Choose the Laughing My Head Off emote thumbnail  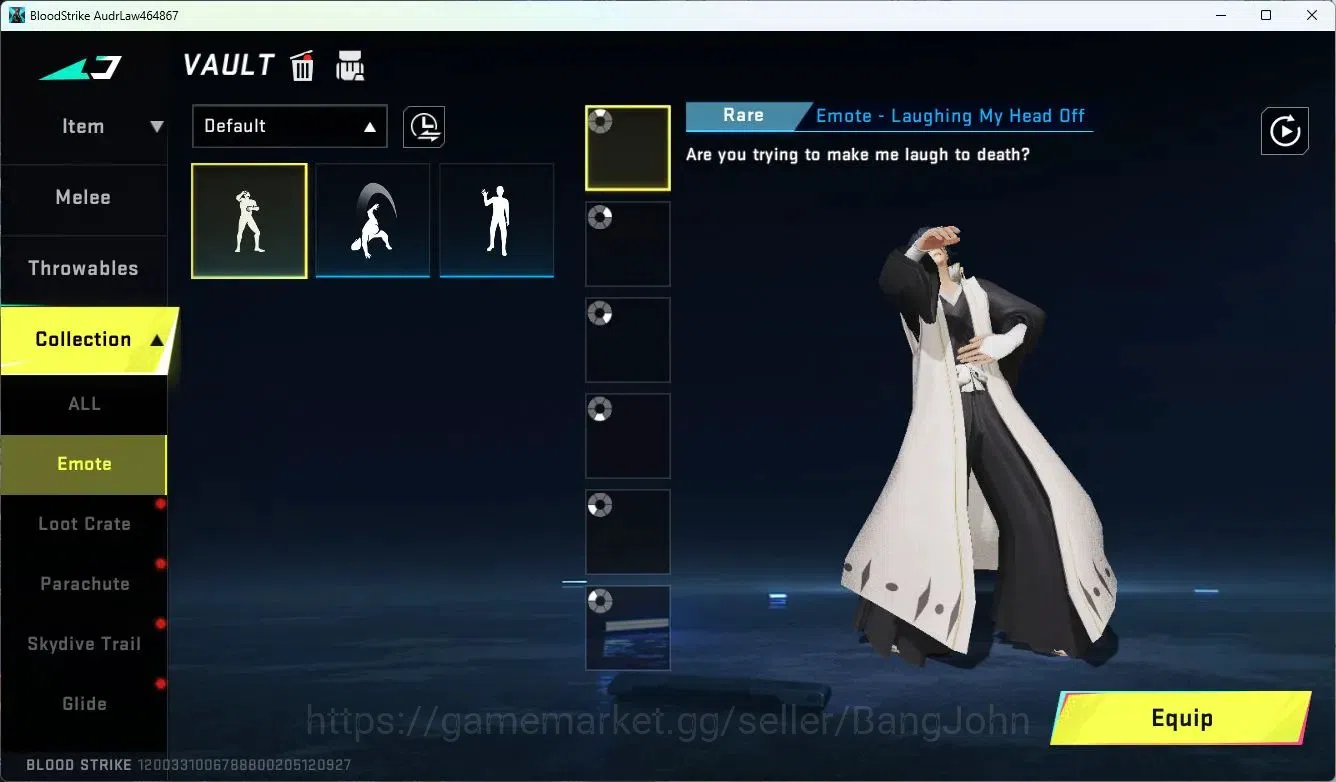point(249,221)
